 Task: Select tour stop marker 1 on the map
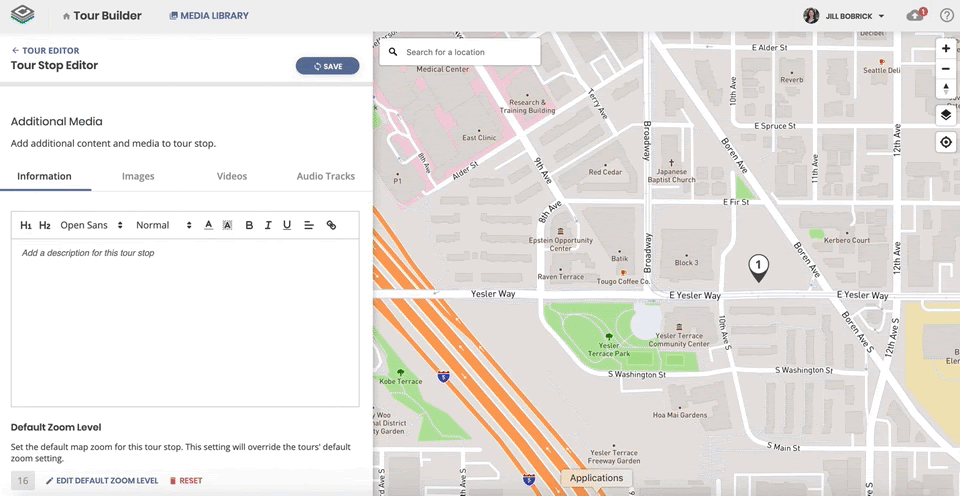[x=759, y=268]
